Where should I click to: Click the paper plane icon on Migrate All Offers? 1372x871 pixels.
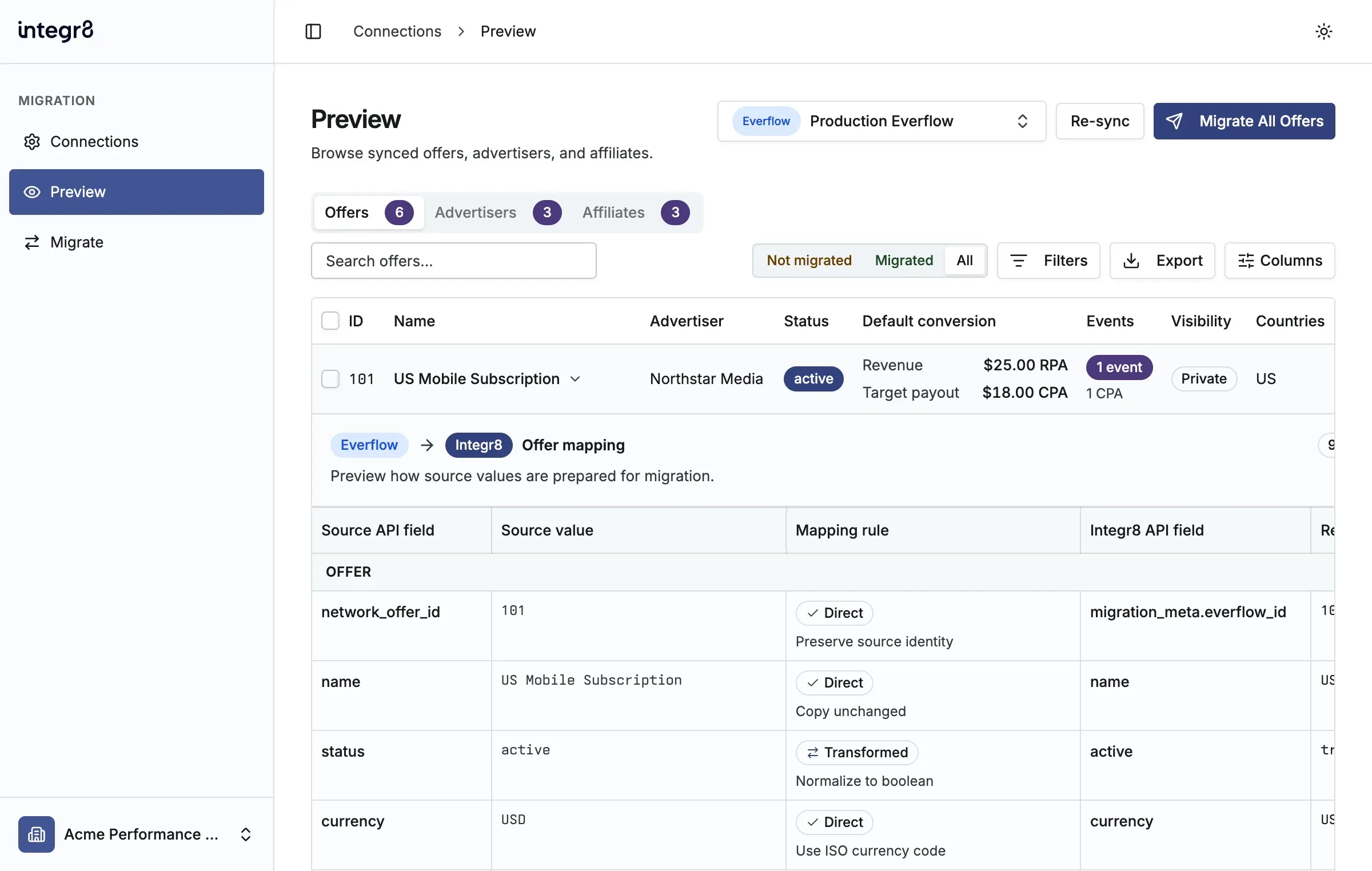point(1174,121)
